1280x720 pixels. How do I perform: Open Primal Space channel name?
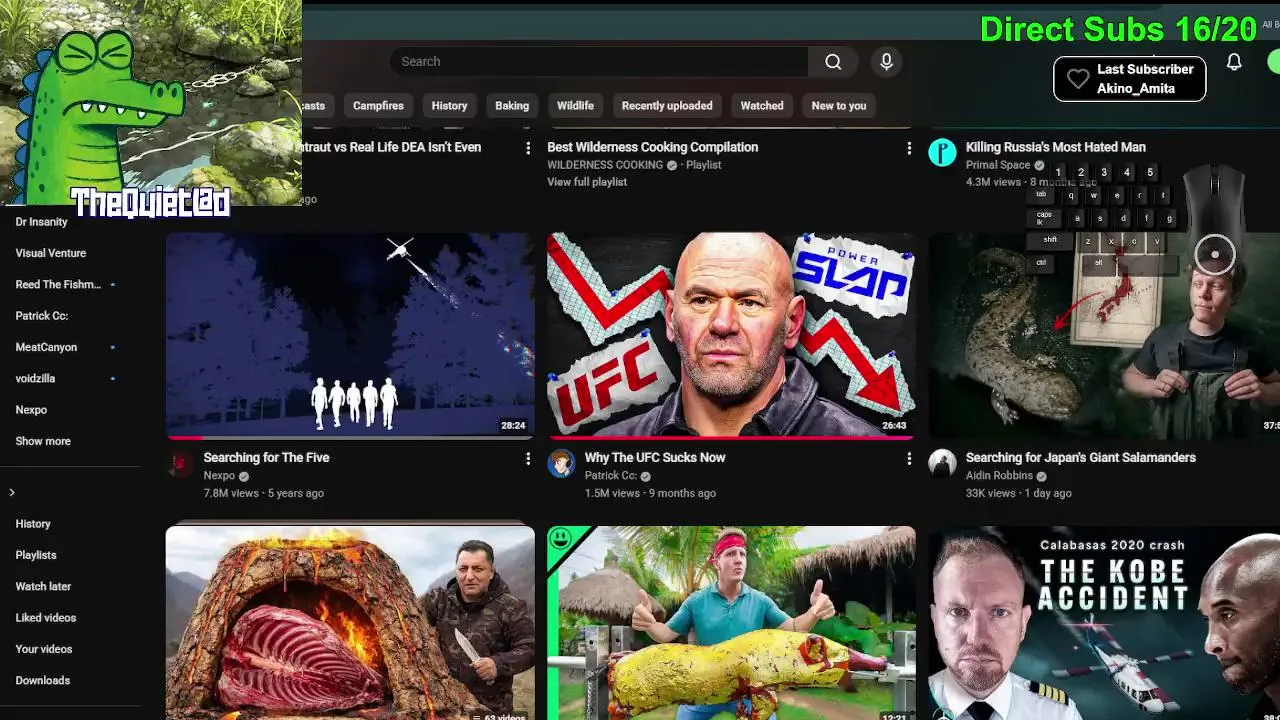click(998, 165)
